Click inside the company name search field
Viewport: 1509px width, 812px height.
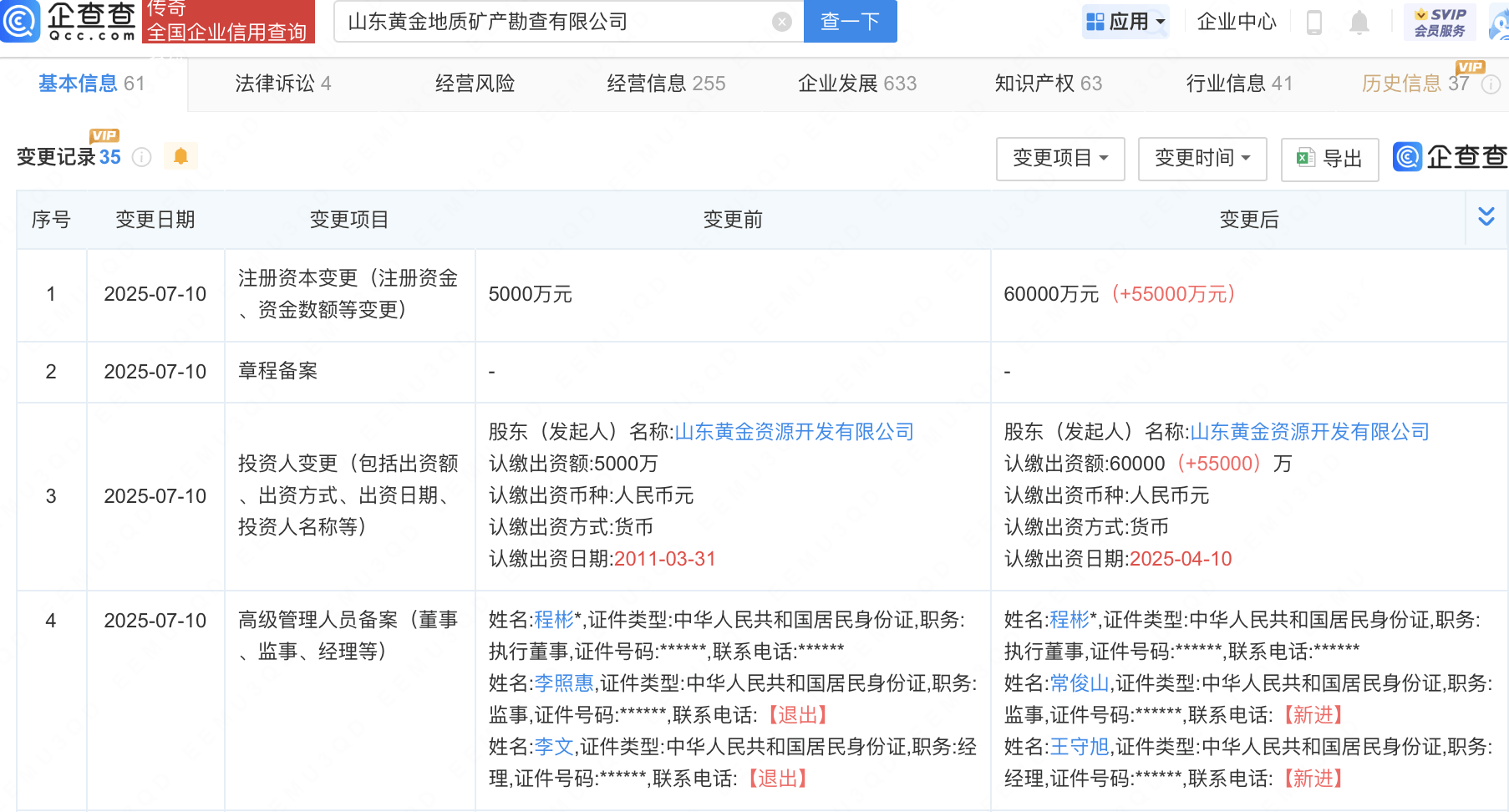pos(551,22)
